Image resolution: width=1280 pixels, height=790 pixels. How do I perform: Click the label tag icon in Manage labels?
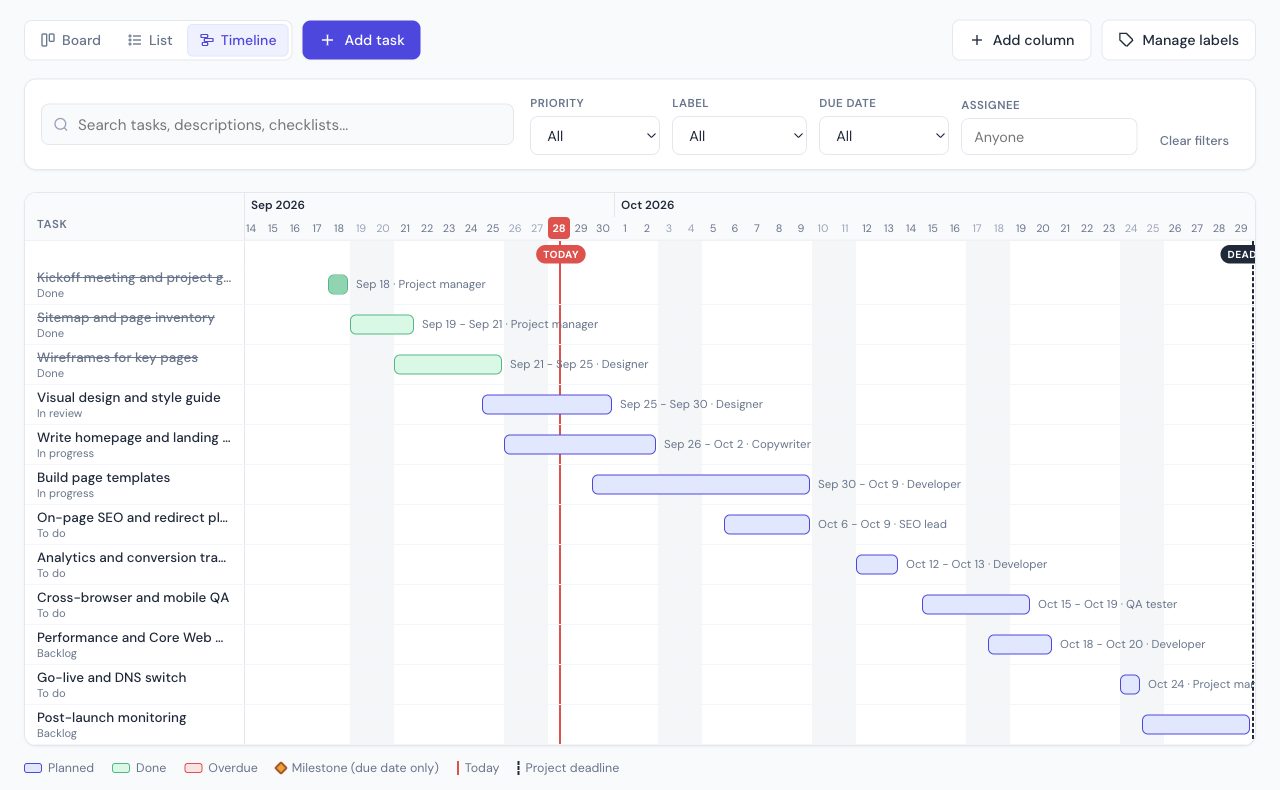[1126, 40]
